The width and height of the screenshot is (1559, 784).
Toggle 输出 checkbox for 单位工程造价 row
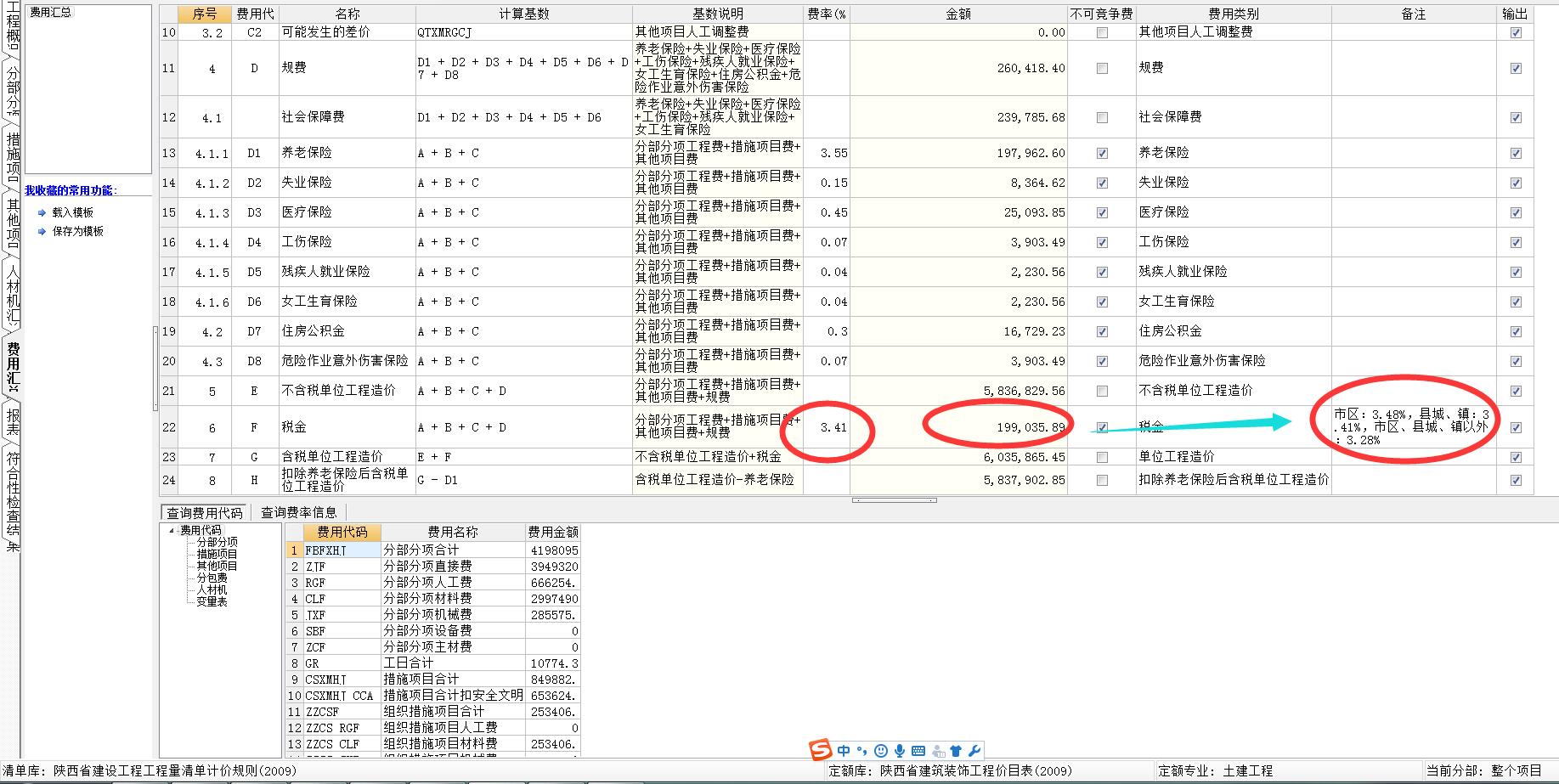[x=1516, y=457]
